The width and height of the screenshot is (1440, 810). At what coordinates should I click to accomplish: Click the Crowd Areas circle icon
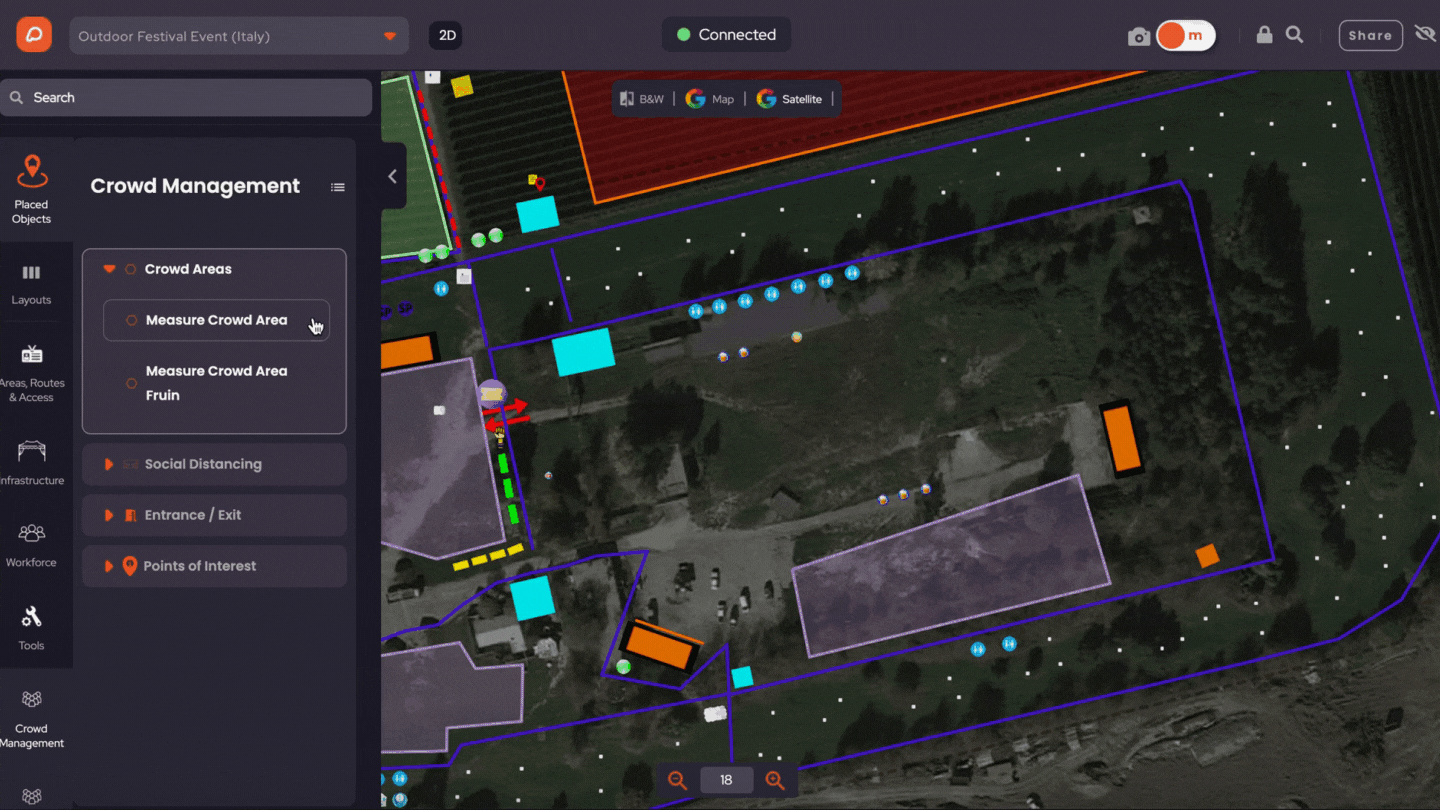point(131,269)
